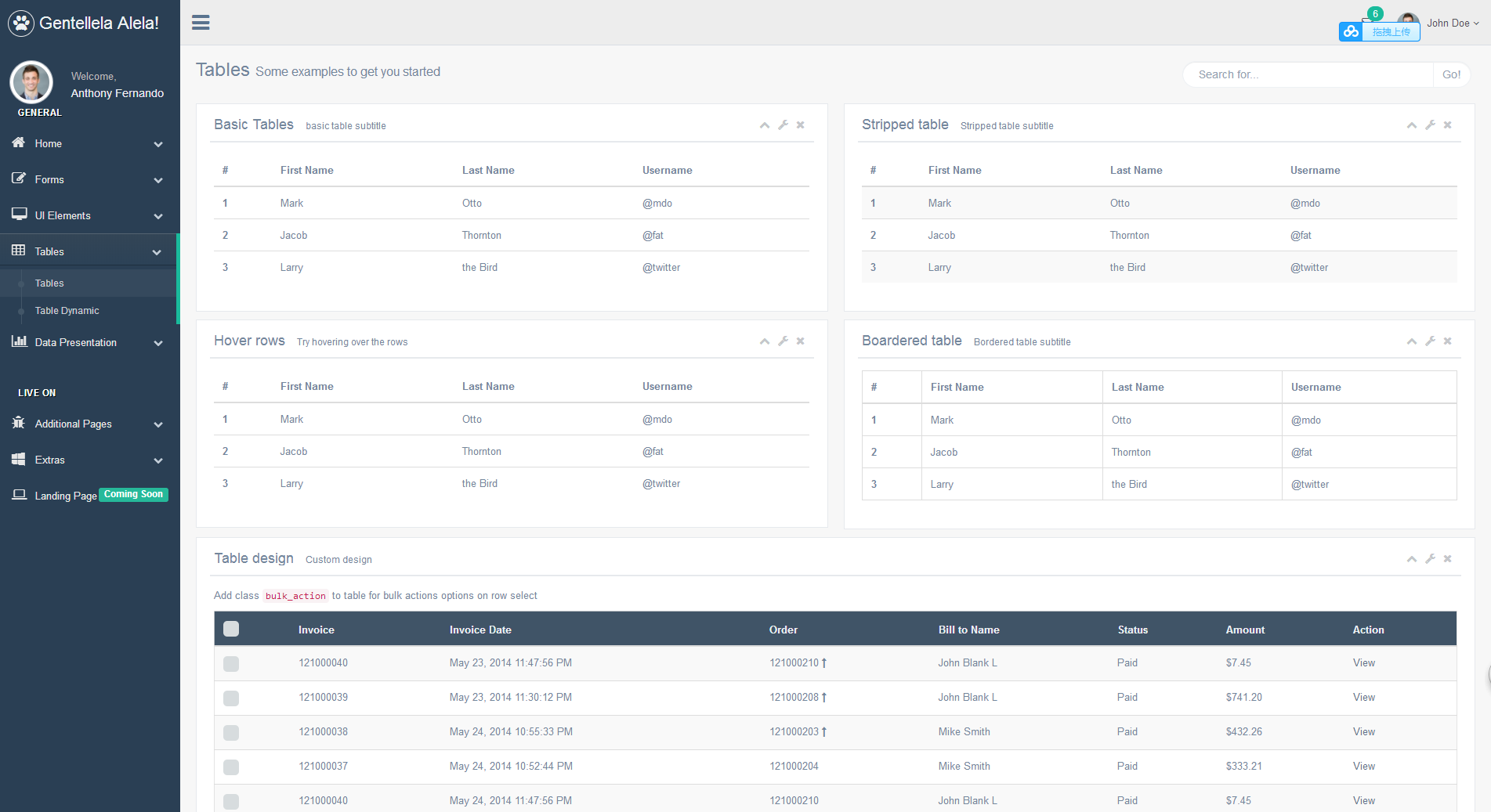Collapse the Boardered table panel

(x=1412, y=341)
